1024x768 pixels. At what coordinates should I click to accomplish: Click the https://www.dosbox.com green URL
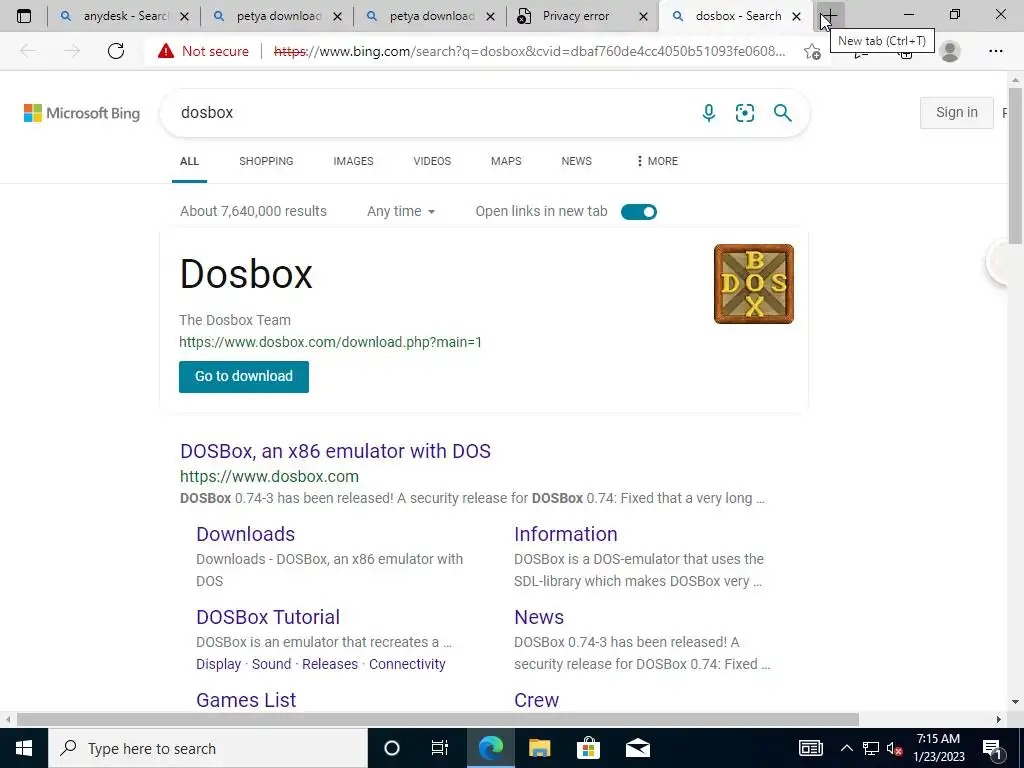point(269,477)
